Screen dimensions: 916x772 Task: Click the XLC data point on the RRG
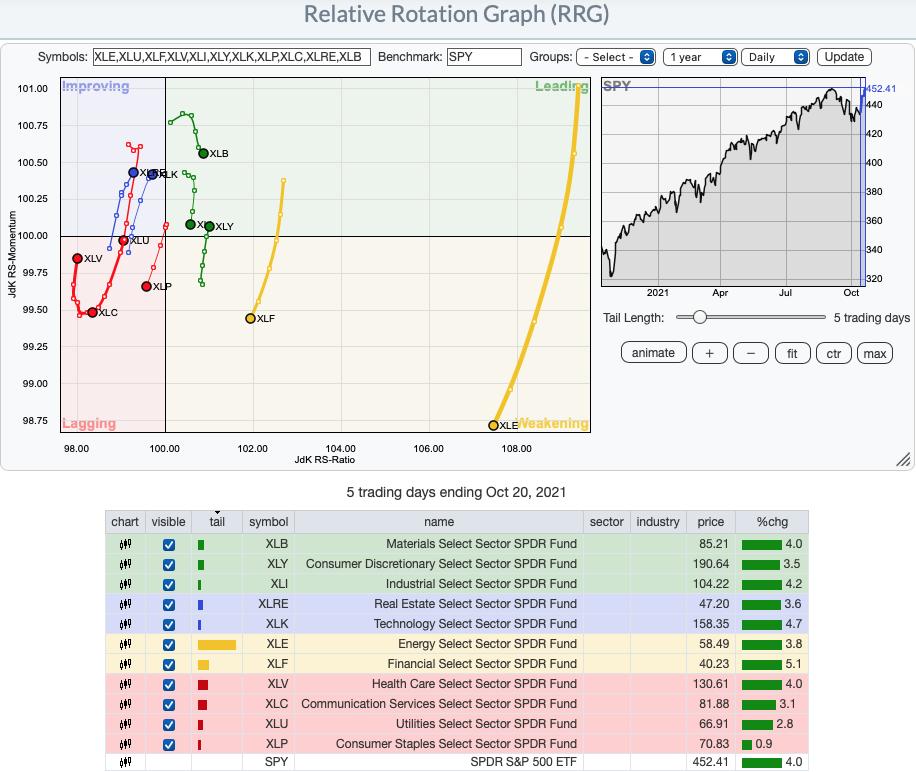(x=92, y=312)
